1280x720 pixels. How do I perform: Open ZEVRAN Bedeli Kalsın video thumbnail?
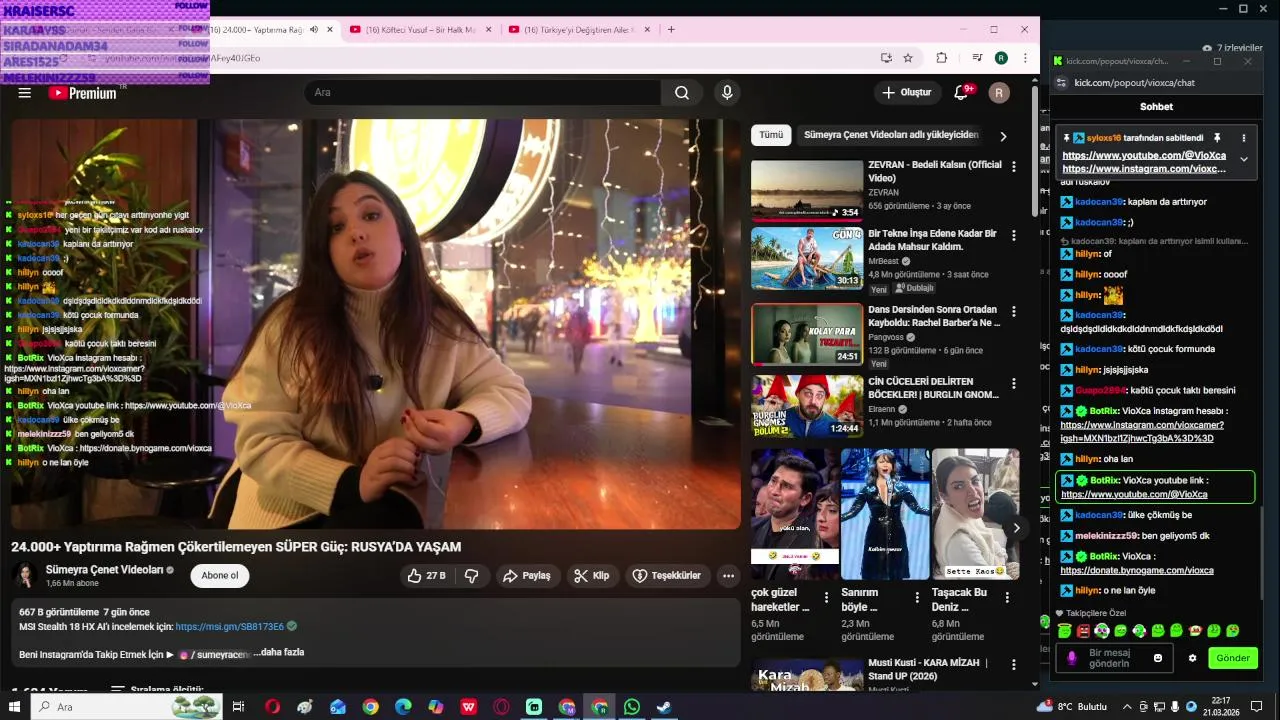click(807, 190)
